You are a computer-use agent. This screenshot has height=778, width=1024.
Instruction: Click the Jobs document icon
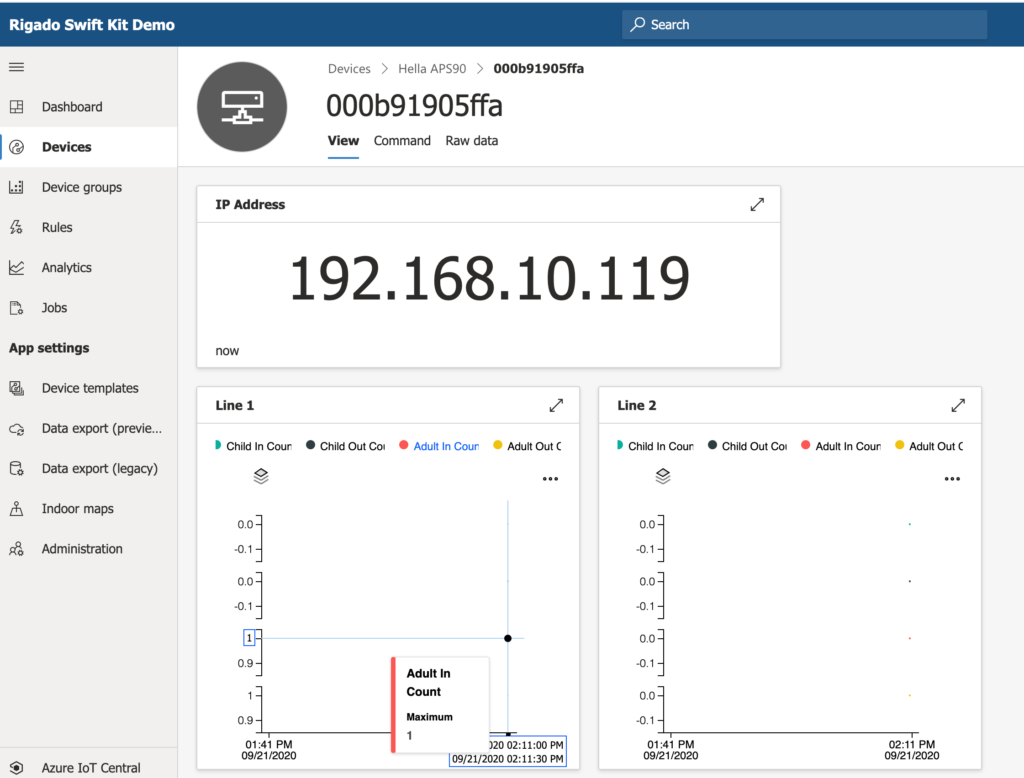click(16, 308)
